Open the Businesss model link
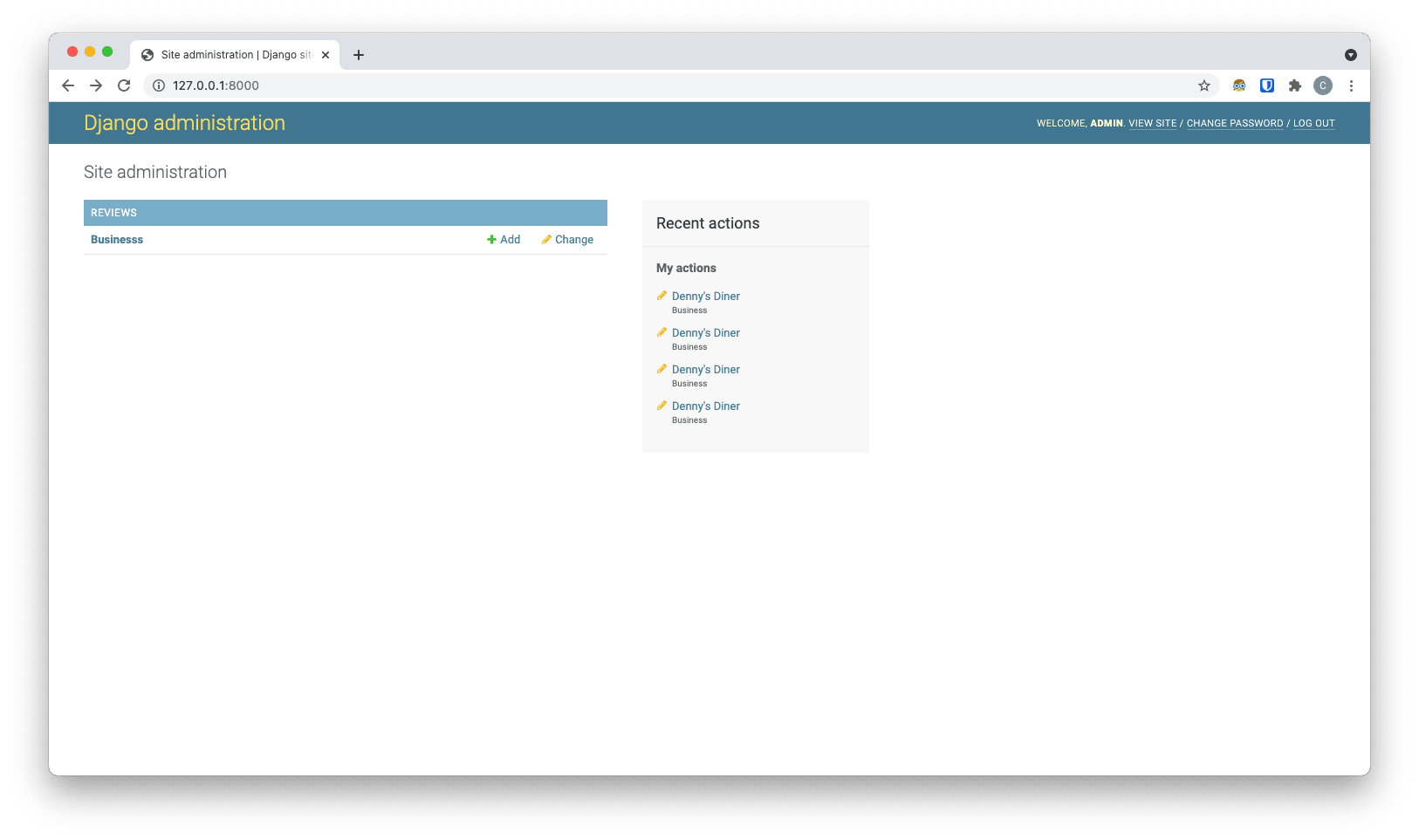Screen dimensions: 1419x840 (x=117, y=240)
